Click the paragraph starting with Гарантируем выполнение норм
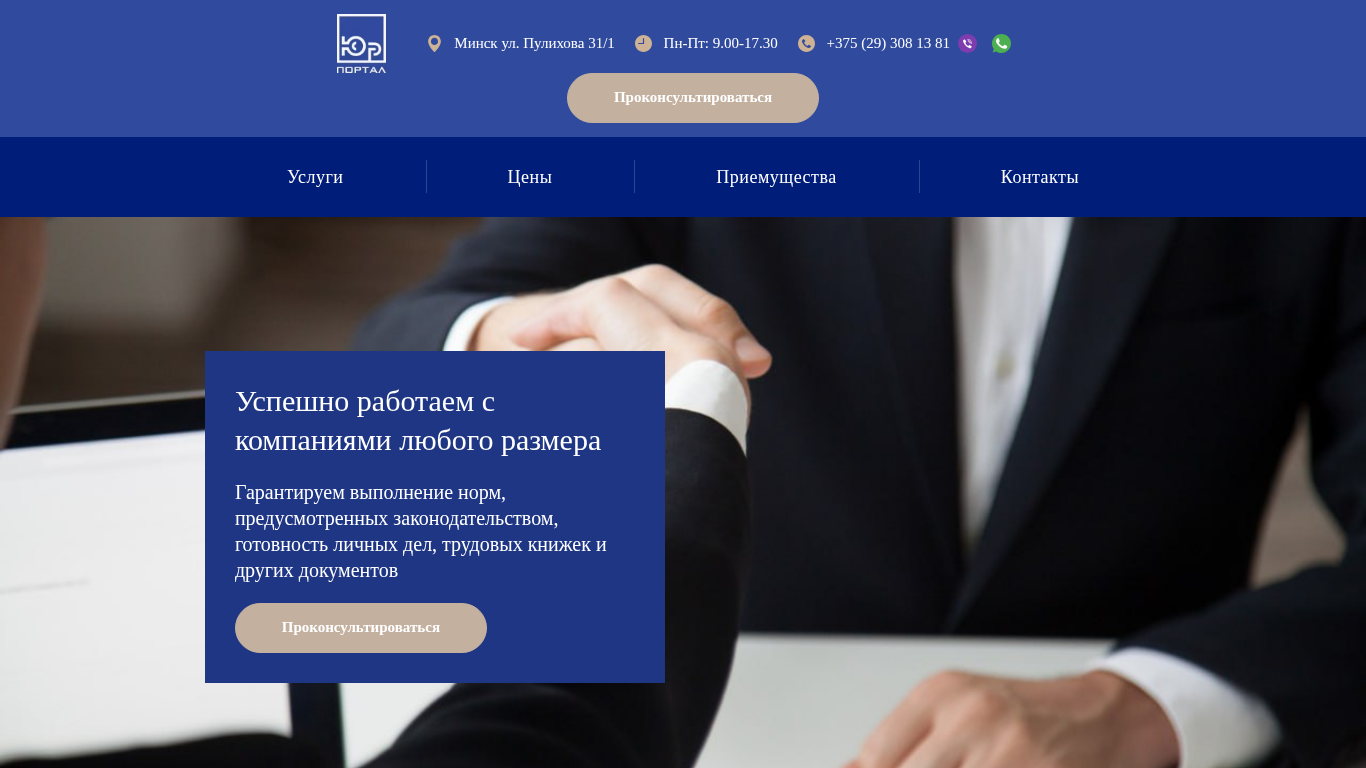 421,532
